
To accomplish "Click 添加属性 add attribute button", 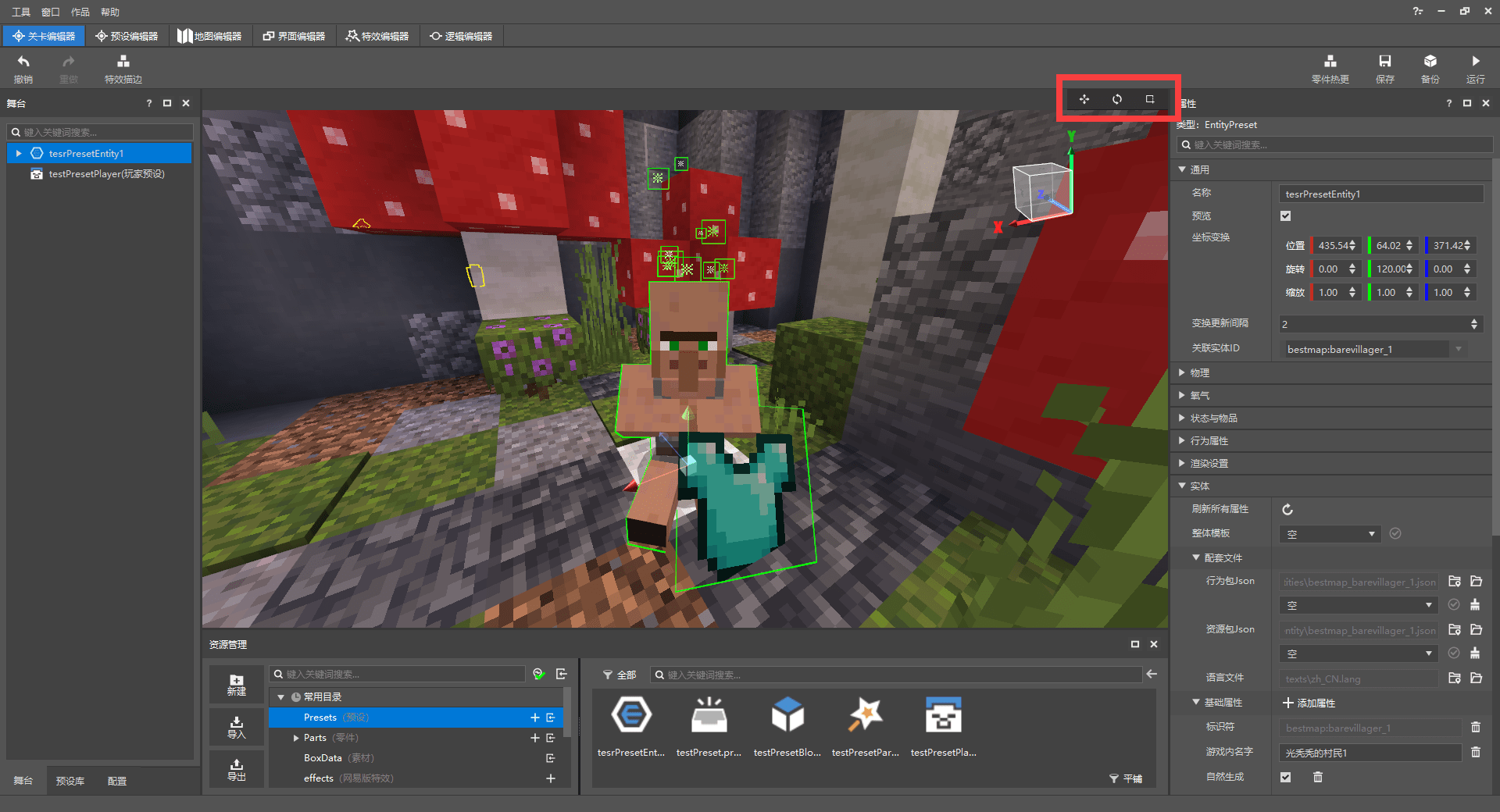I will [1309, 703].
